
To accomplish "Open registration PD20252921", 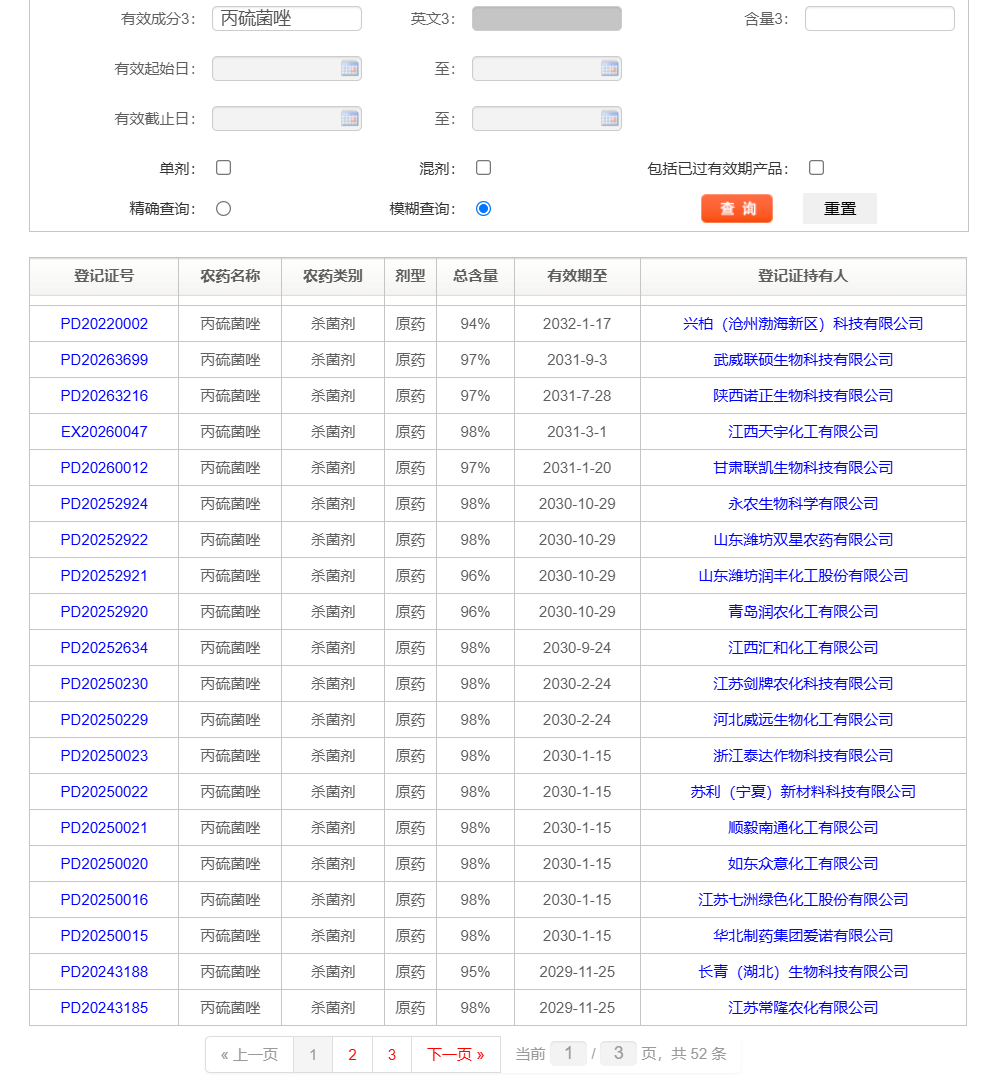I will pyautogui.click(x=104, y=575).
